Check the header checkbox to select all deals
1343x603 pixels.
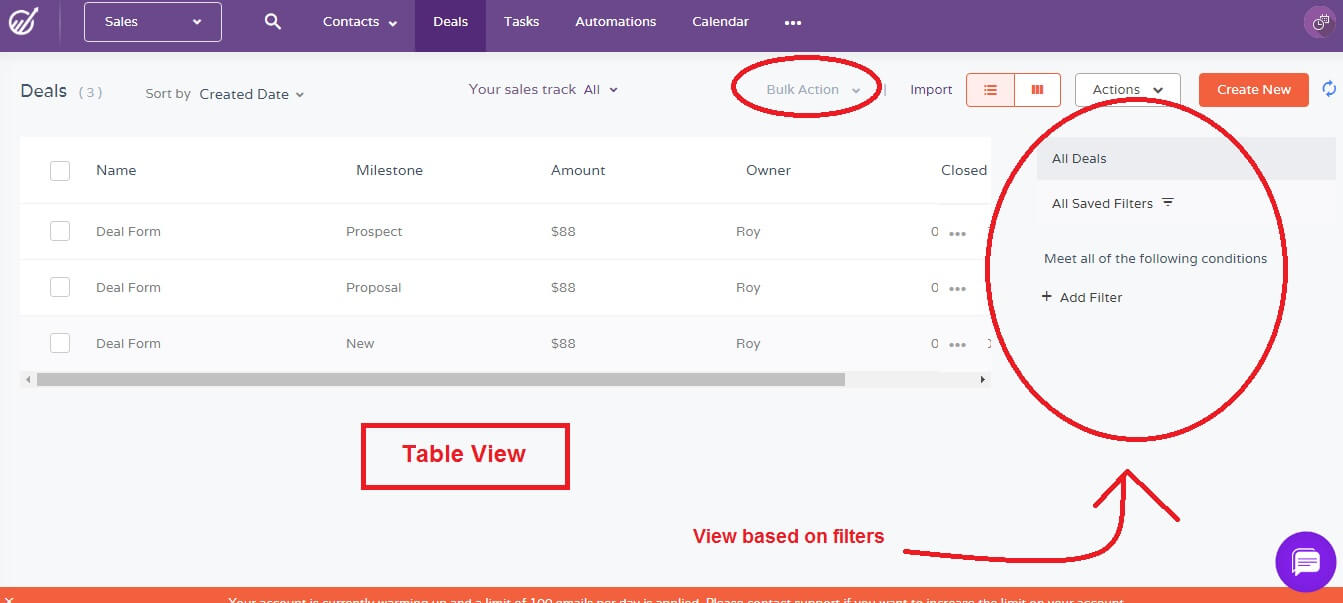pyautogui.click(x=60, y=170)
